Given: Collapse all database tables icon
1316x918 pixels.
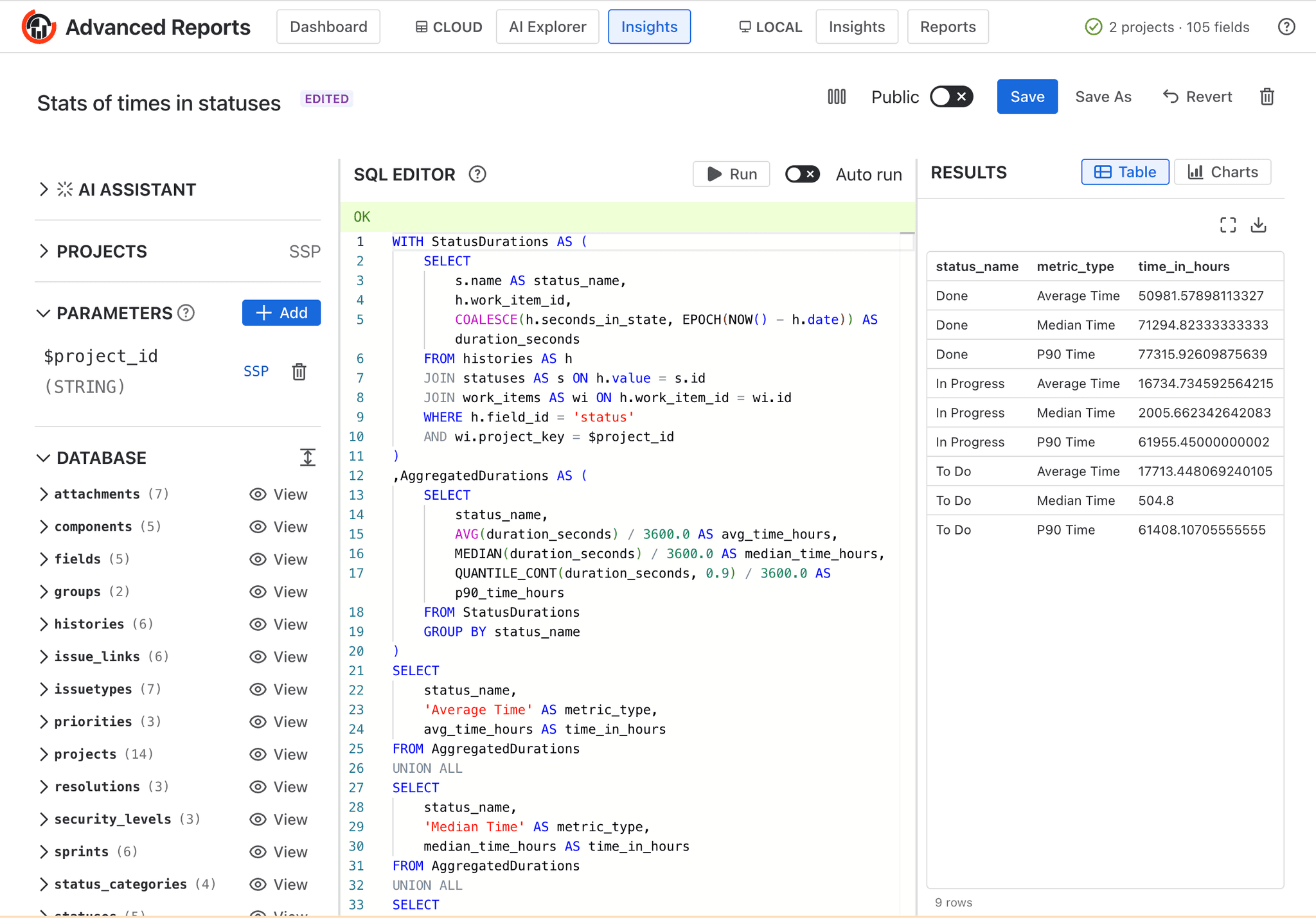Looking at the screenshot, I should point(308,457).
